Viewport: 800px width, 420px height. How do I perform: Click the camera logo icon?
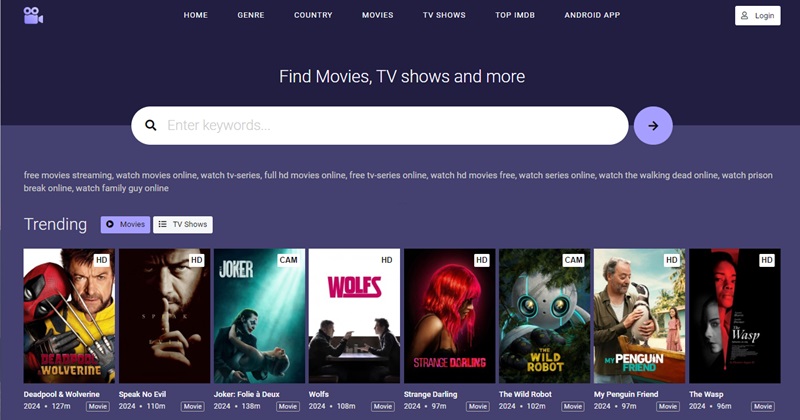[x=33, y=15]
